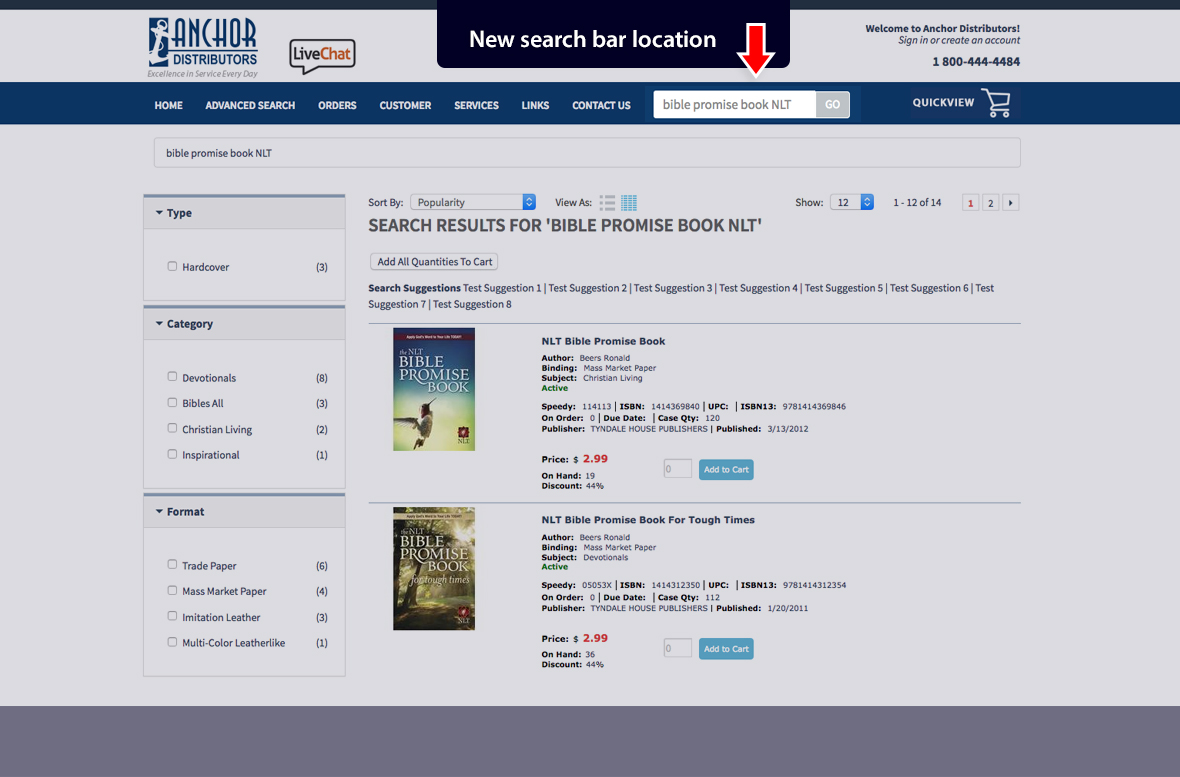The width and height of the screenshot is (1180, 777).
Task: Open the NLT Bible Promise Book title
Action: point(603,341)
